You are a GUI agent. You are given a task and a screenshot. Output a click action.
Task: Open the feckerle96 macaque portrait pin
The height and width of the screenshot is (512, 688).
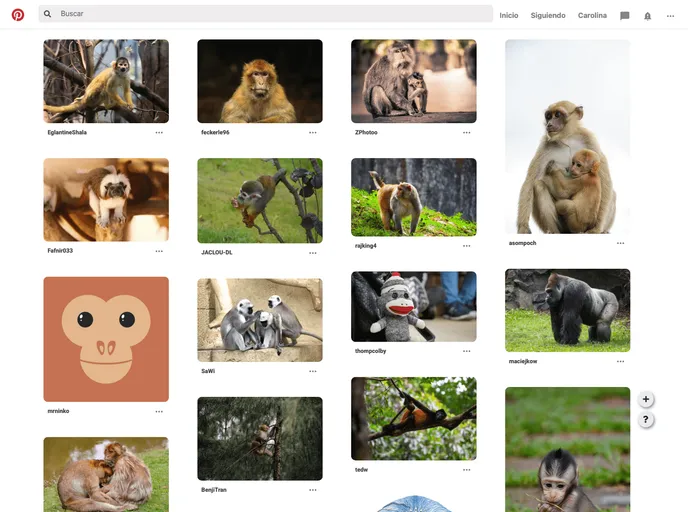coord(260,81)
